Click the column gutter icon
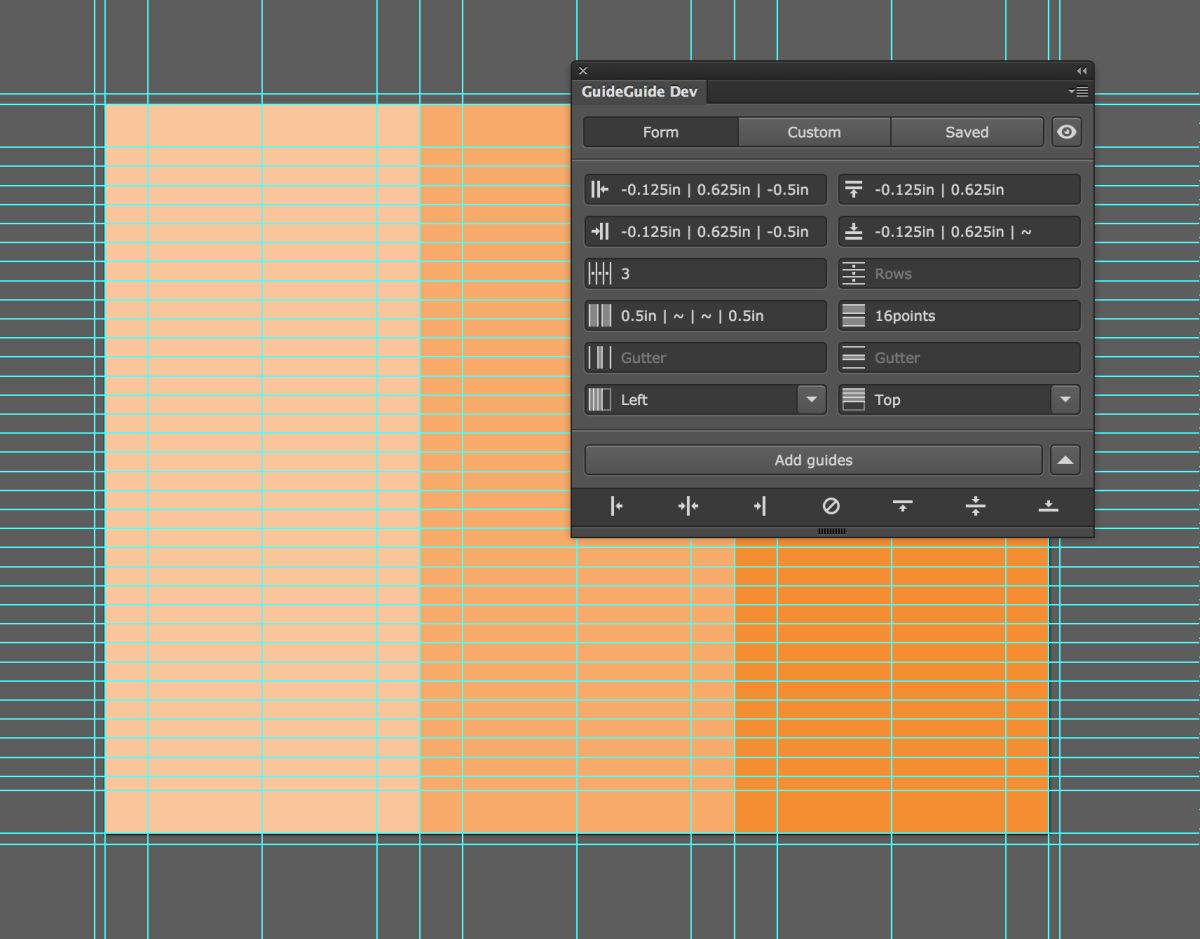This screenshot has height=939, width=1200. click(x=599, y=357)
